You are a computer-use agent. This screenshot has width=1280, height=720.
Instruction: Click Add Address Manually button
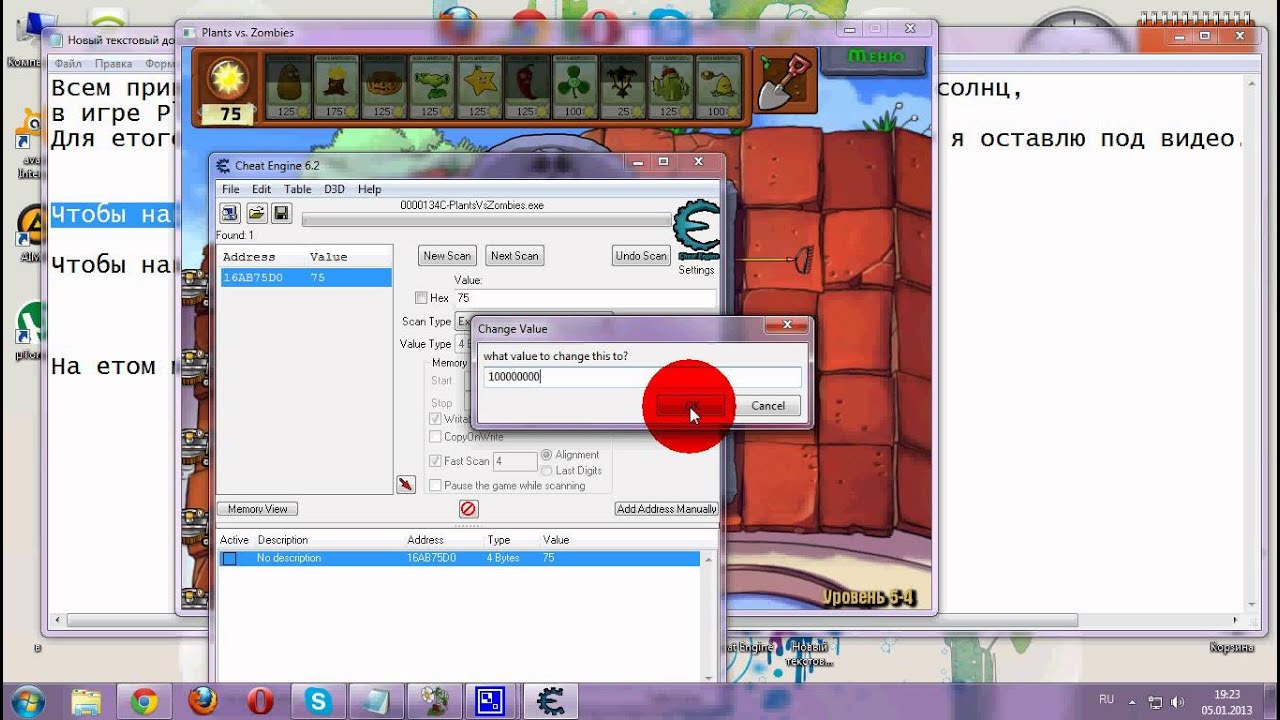pos(667,509)
